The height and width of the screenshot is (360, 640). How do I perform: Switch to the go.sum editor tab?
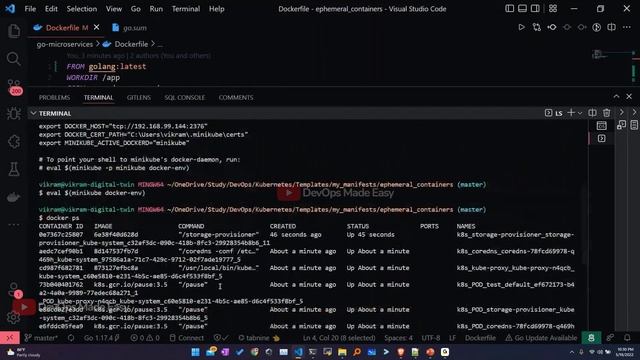click(129, 28)
